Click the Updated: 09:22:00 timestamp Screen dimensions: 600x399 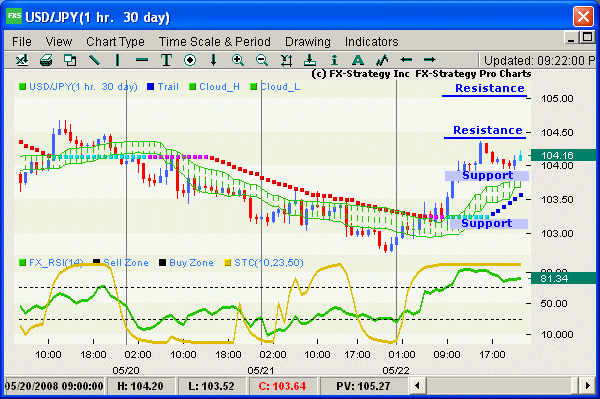click(x=539, y=60)
